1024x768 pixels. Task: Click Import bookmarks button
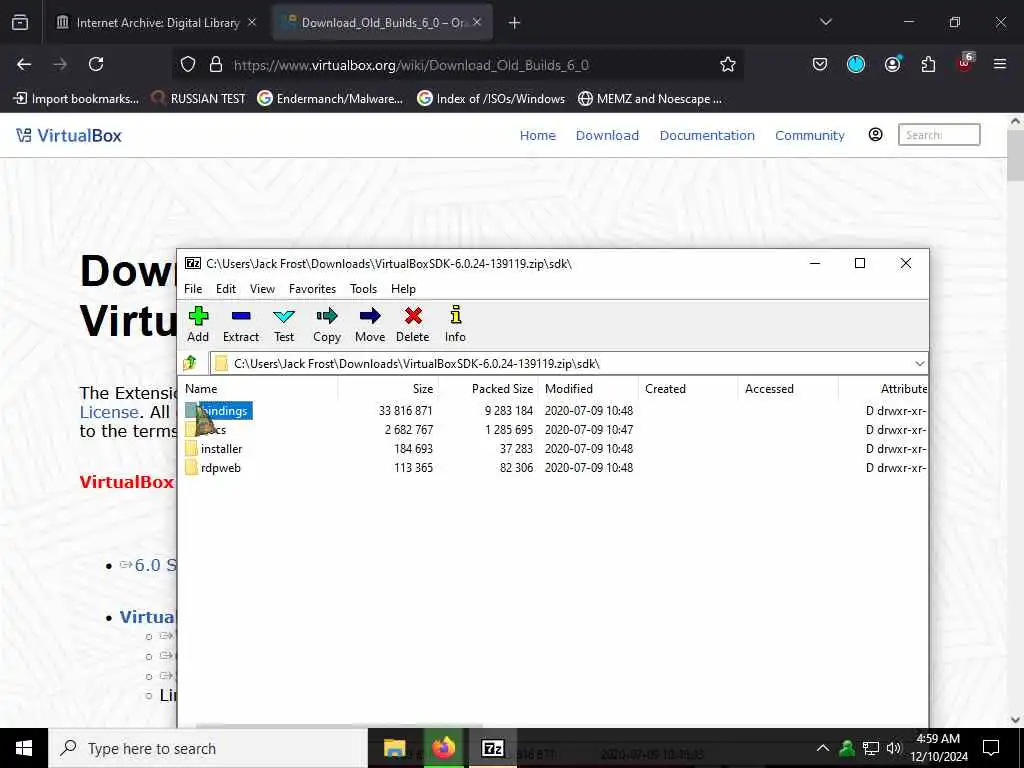point(76,99)
